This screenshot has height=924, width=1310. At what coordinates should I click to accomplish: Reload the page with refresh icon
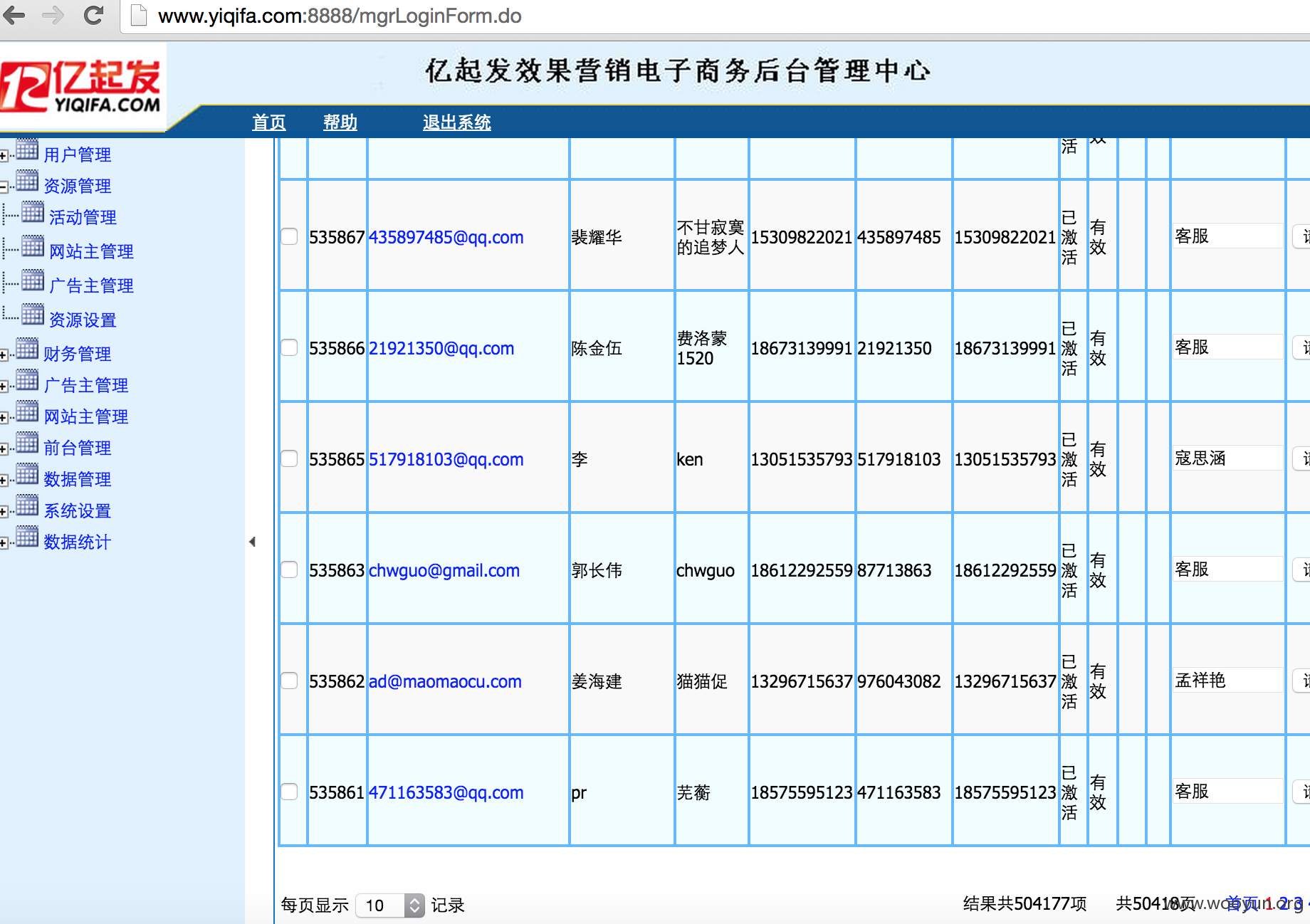(x=93, y=14)
